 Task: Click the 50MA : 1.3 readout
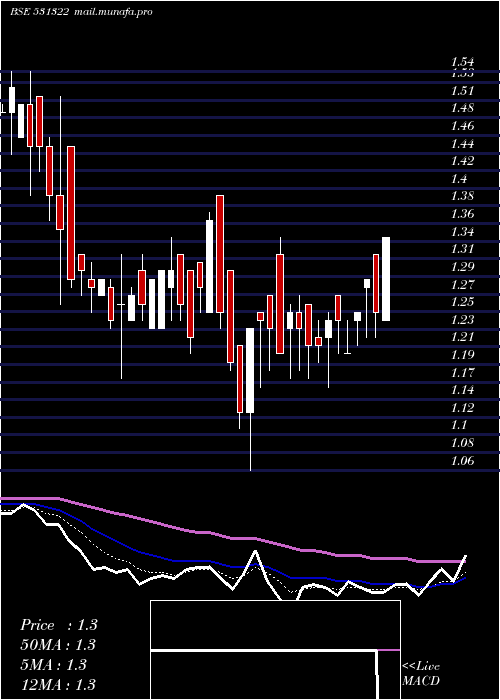(x=58, y=645)
